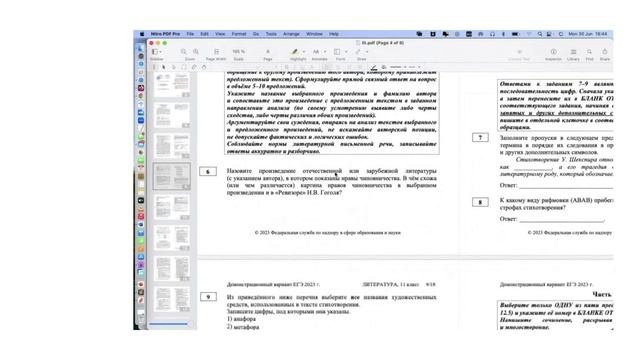
Task: Select sixth page thumbnail in sidebar
Action: point(172,238)
